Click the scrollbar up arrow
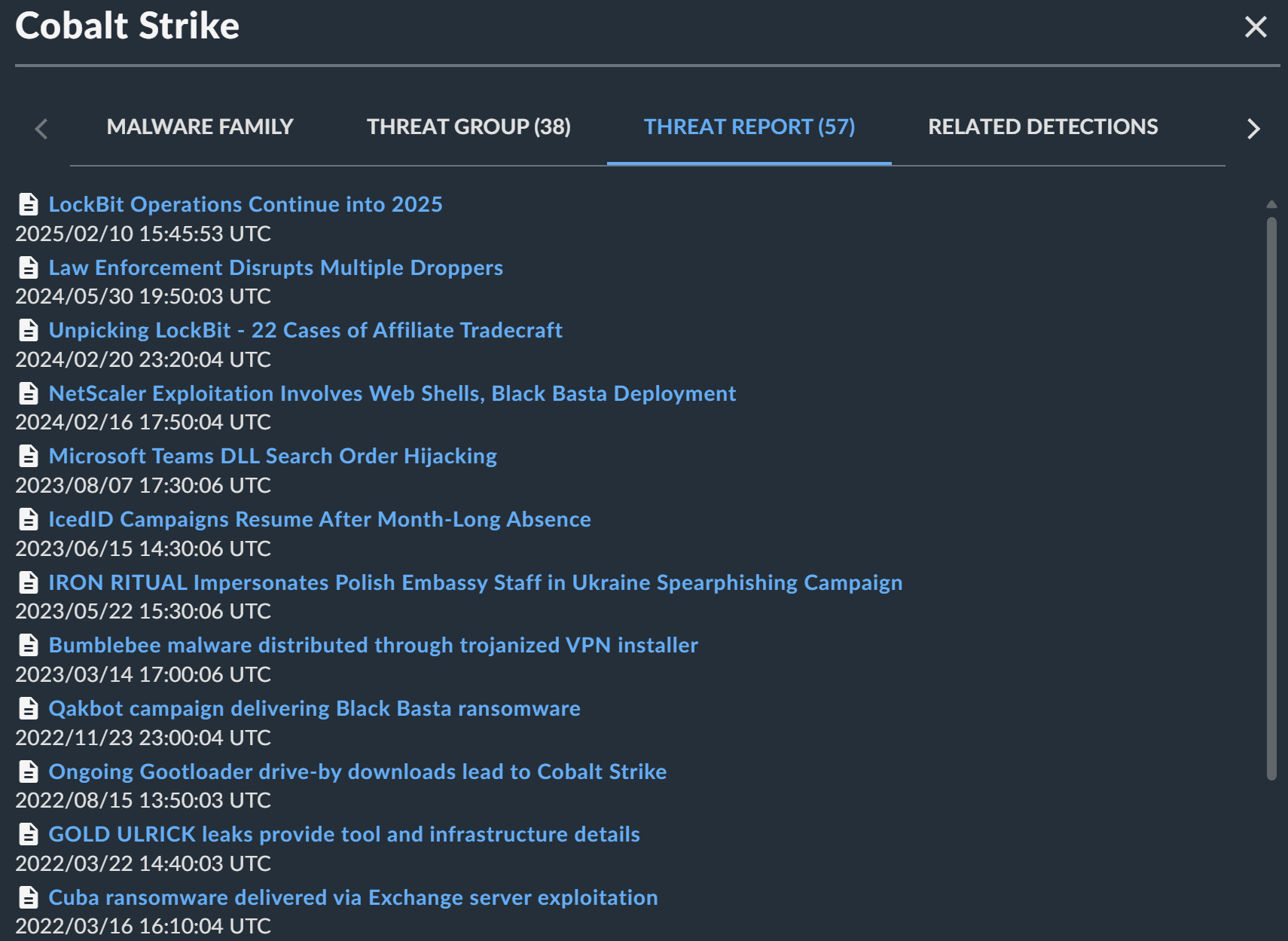 pyautogui.click(x=1271, y=204)
